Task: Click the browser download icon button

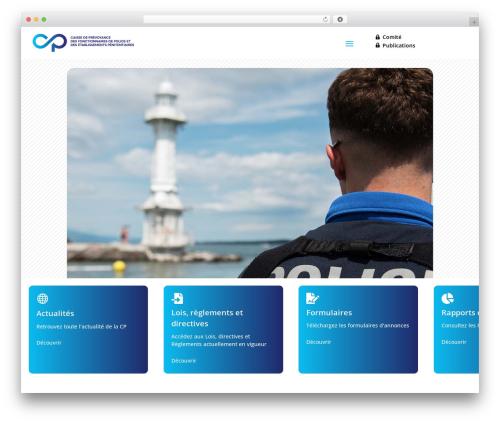Action: click(340, 19)
